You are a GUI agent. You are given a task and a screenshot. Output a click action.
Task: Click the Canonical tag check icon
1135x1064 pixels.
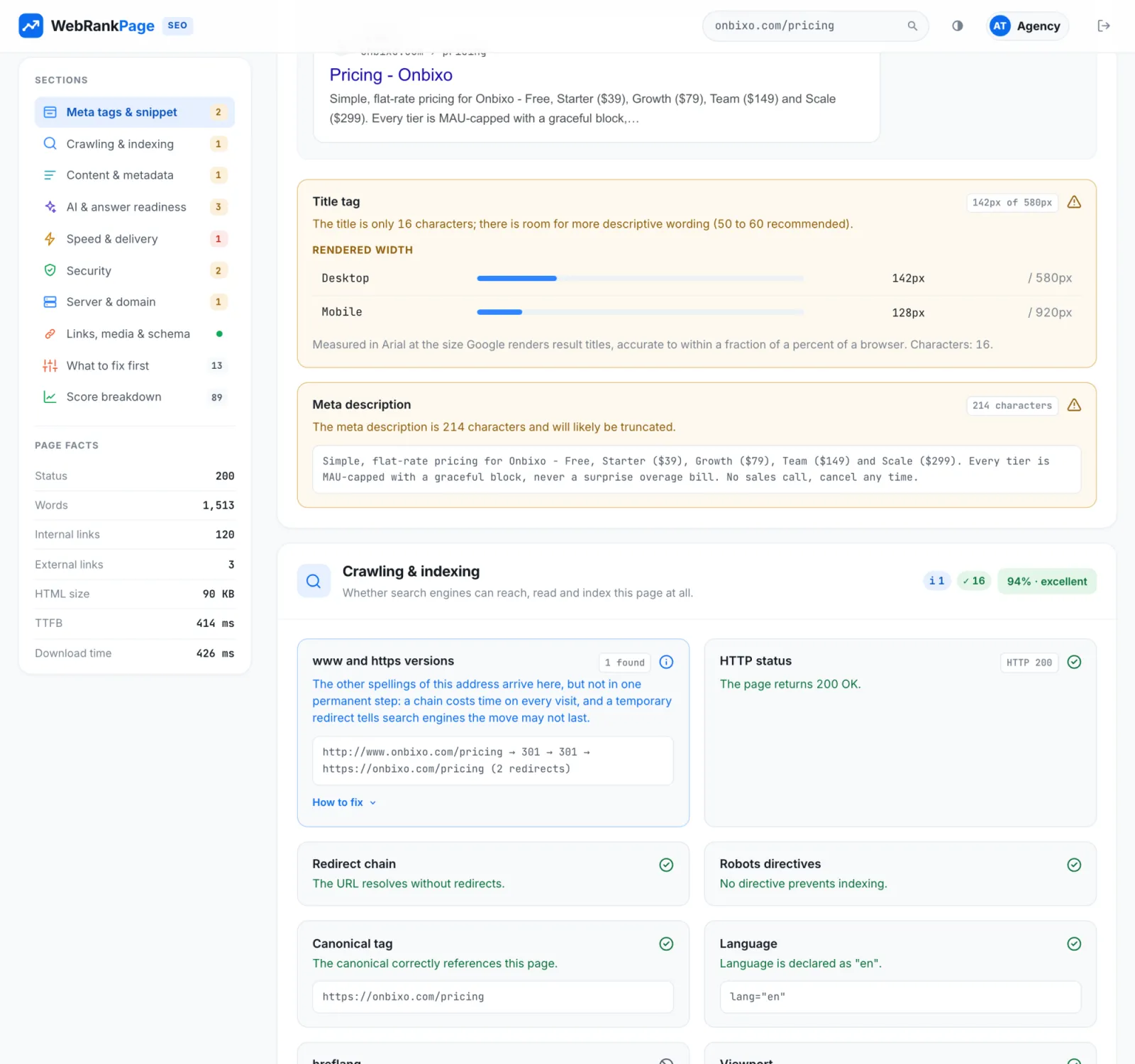point(666,943)
